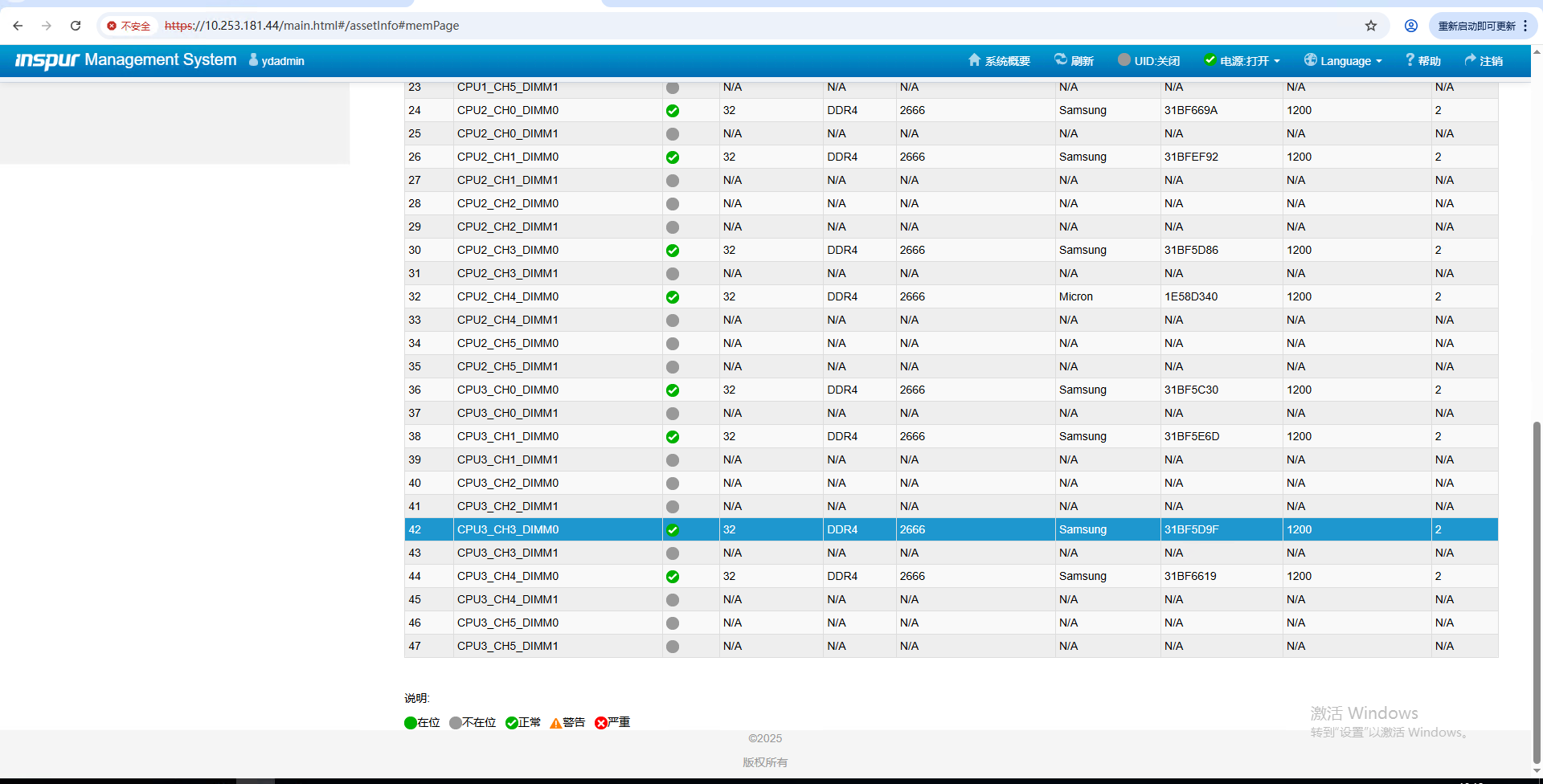Click green status icon for CPU3_CH0_DIMM0
This screenshot has width=1543, height=784.
(x=673, y=390)
